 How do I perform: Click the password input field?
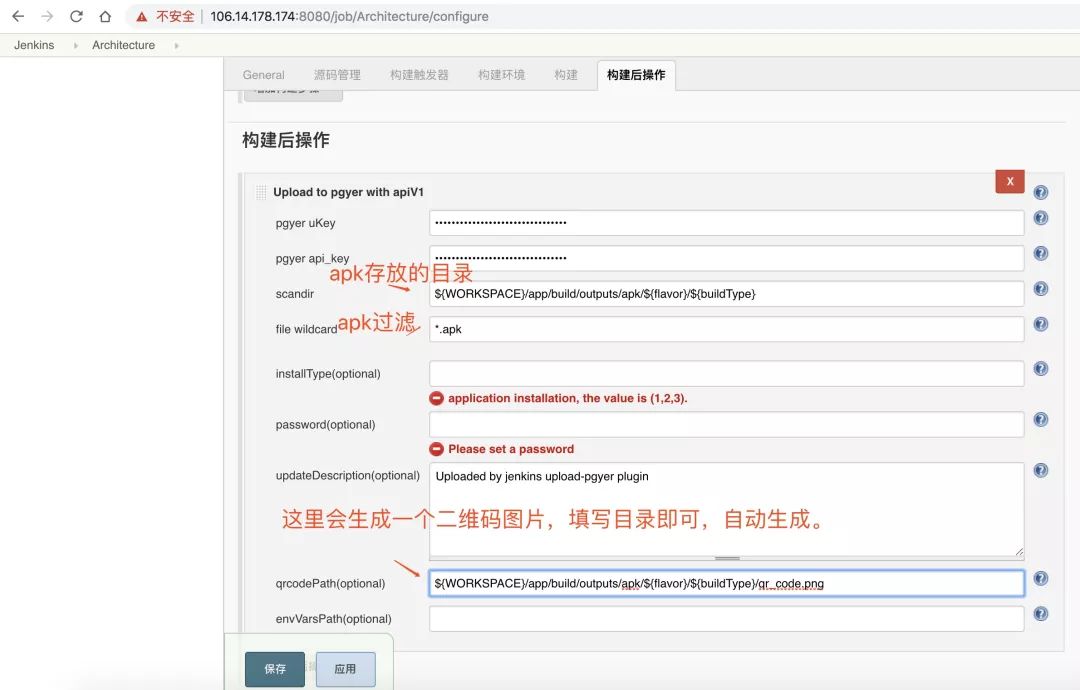[726, 424]
